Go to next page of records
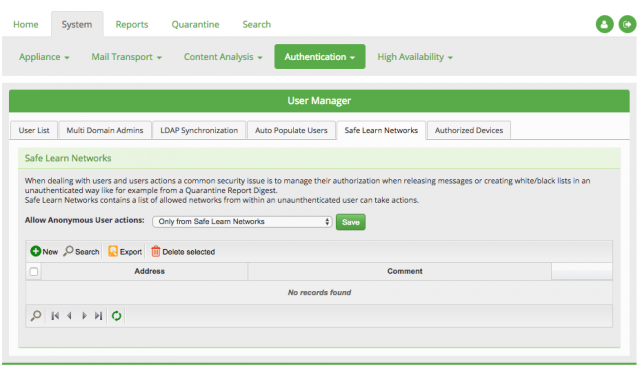Screen dimensions: 640x371 pyautogui.click(x=84, y=315)
